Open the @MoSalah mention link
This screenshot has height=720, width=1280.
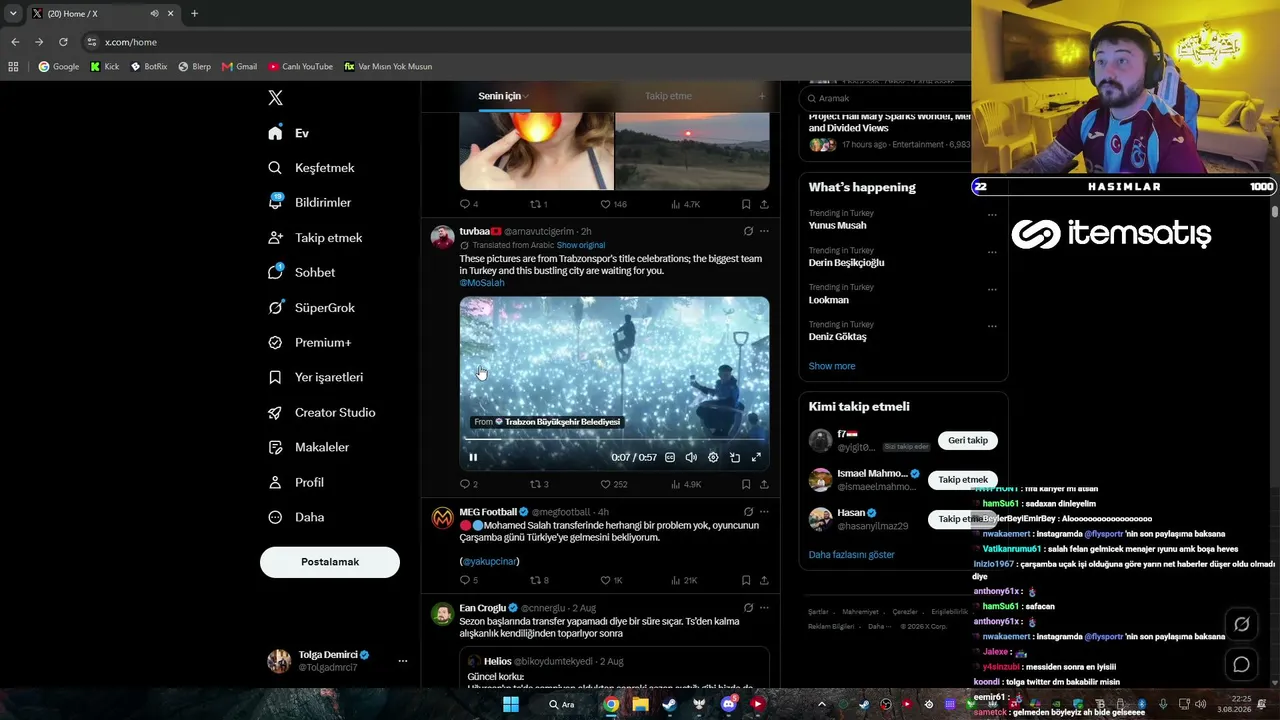coord(482,283)
